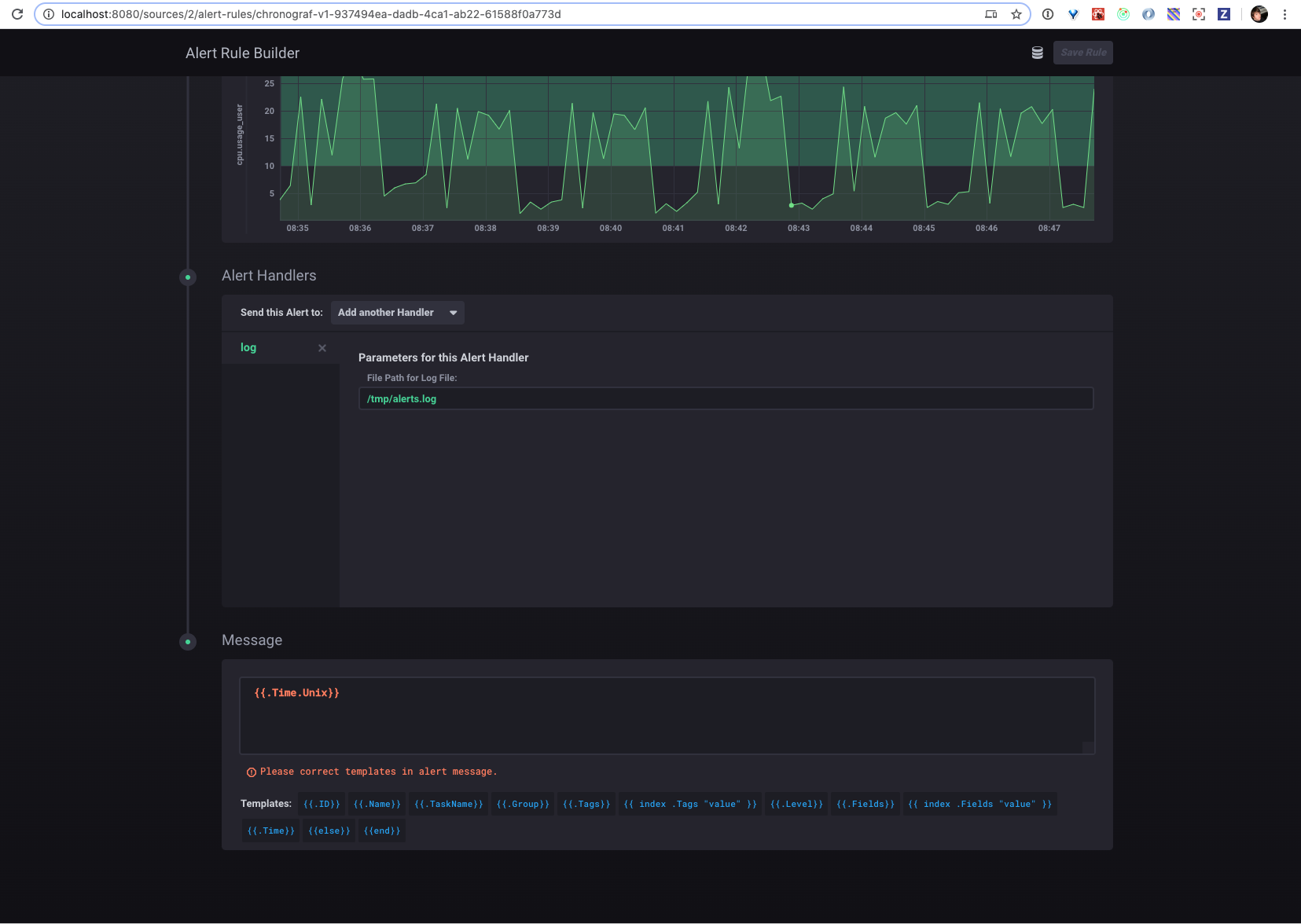
Task: Insert the {{.ID}} template
Action: [321, 803]
